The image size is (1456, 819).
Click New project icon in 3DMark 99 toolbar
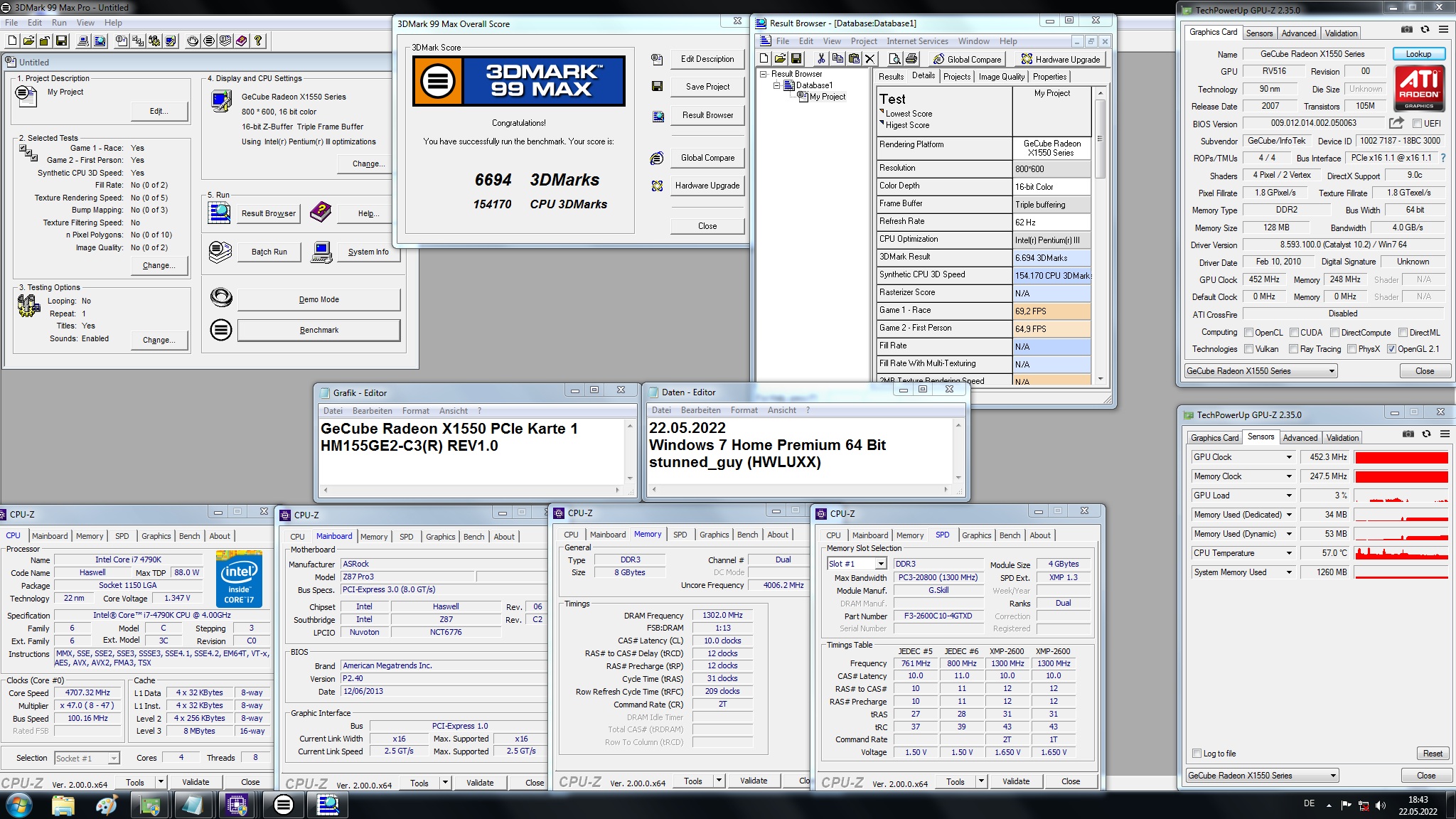click(13, 41)
